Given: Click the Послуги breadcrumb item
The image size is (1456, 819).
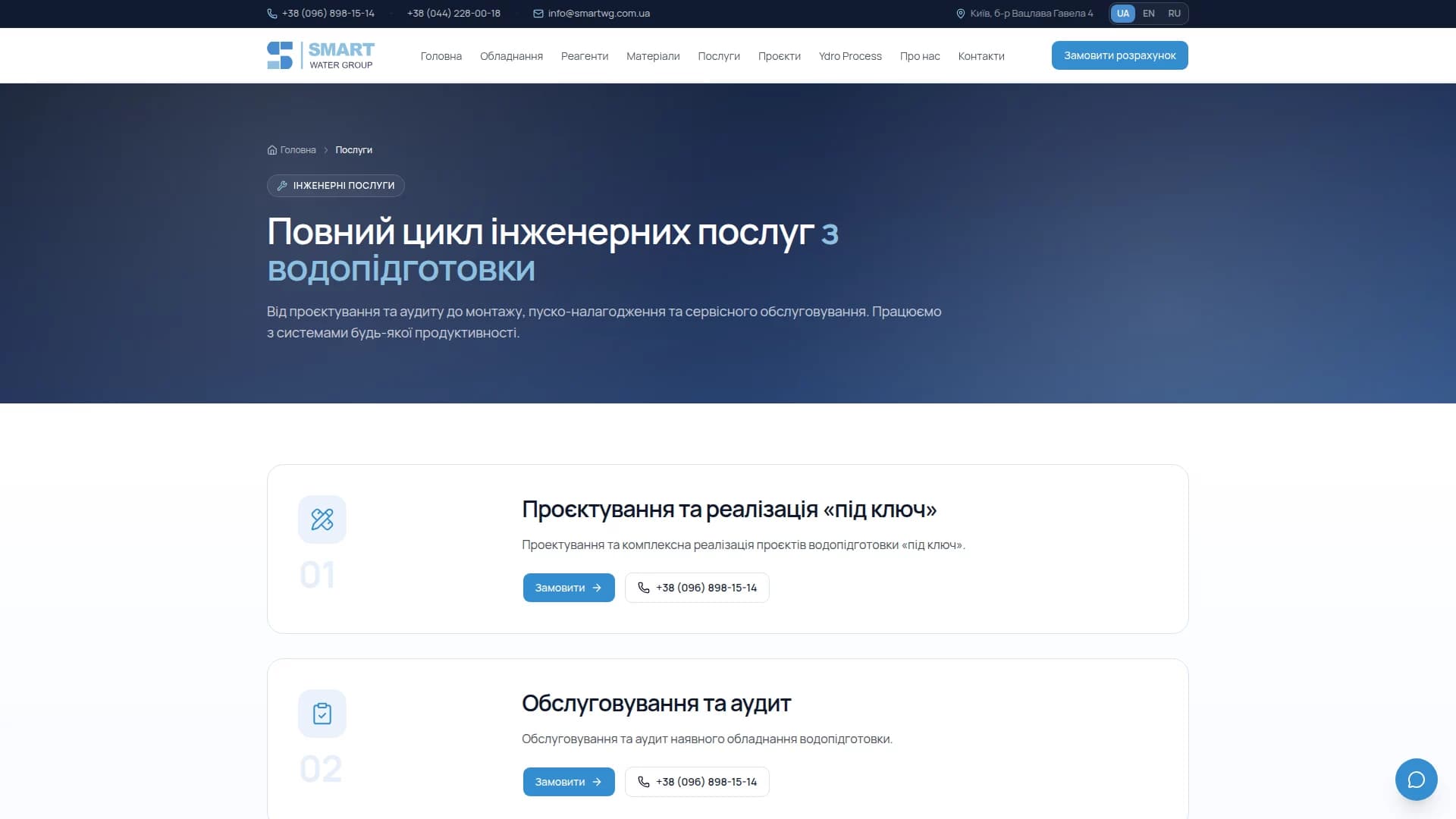Looking at the screenshot, I should 354,150.
